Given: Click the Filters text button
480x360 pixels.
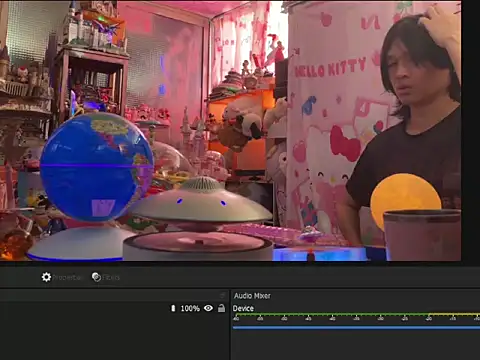Looking at the screenshot, I should point(111,277).
